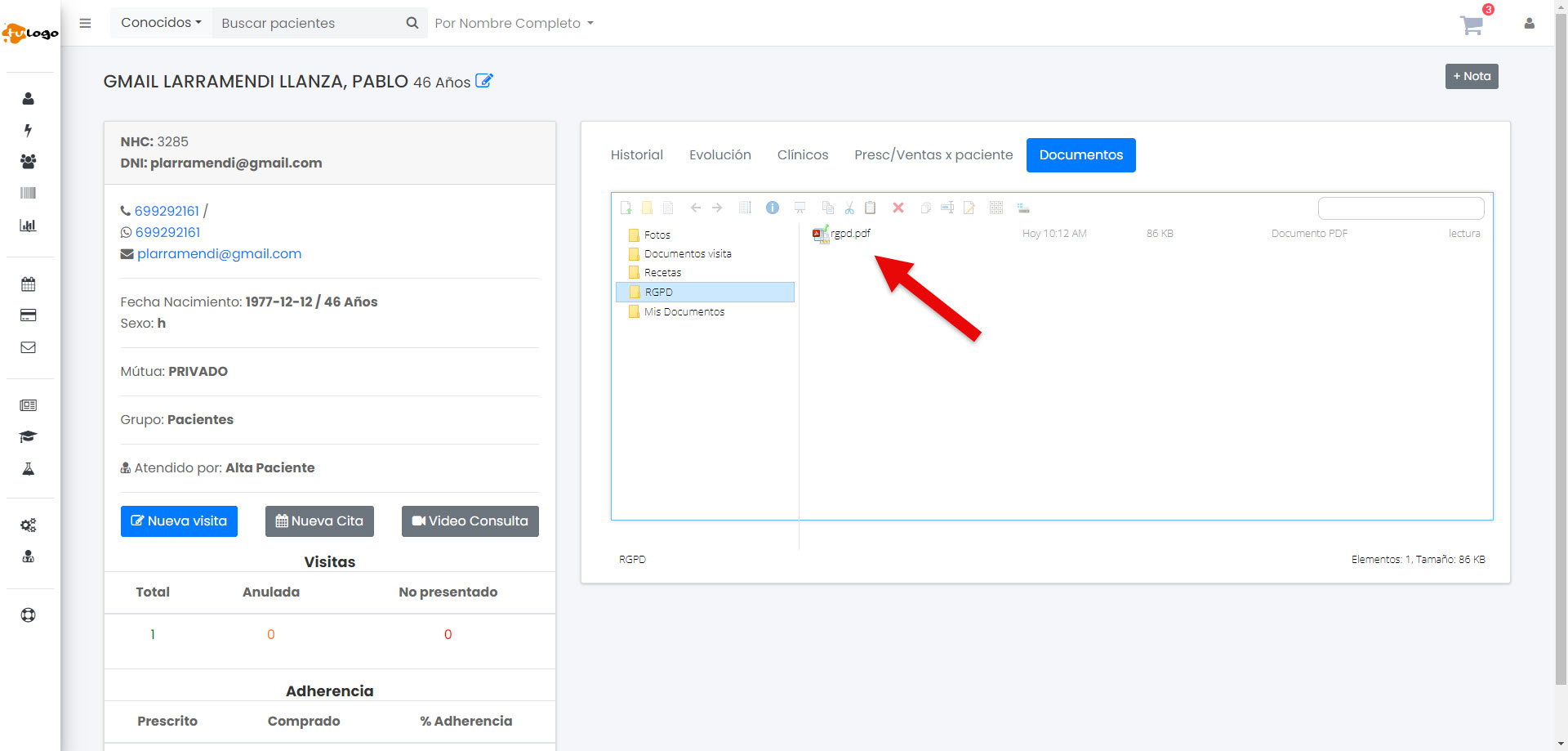Click the Nueva visita button
Image resolution: width=1568 pixels, height=751 pixels.
pos(179,521)
